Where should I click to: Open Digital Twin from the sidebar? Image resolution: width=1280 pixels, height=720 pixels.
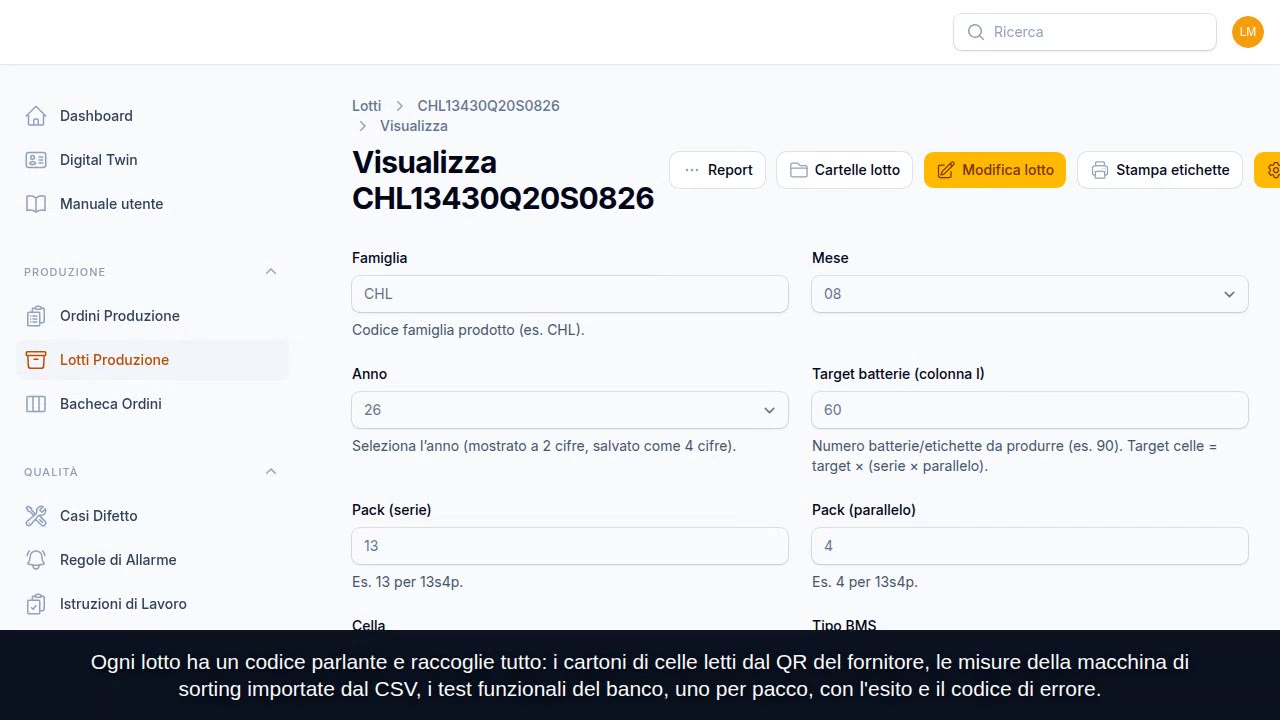click(x=152, y=160)
